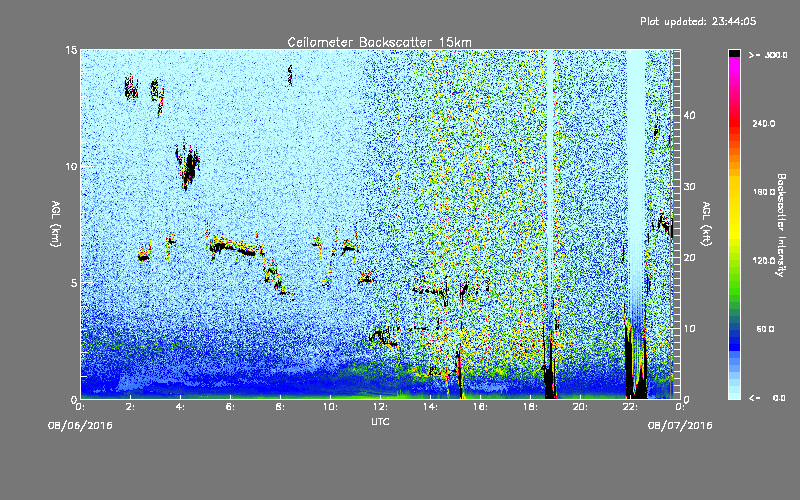Click the 'Plot updated: 23:44:05' timestamp

click(698, 21)
